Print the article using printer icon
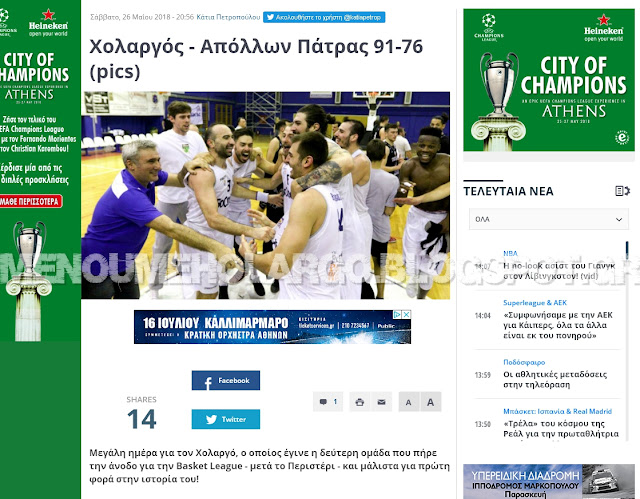The image size is (640, 499). coord(360,402)
